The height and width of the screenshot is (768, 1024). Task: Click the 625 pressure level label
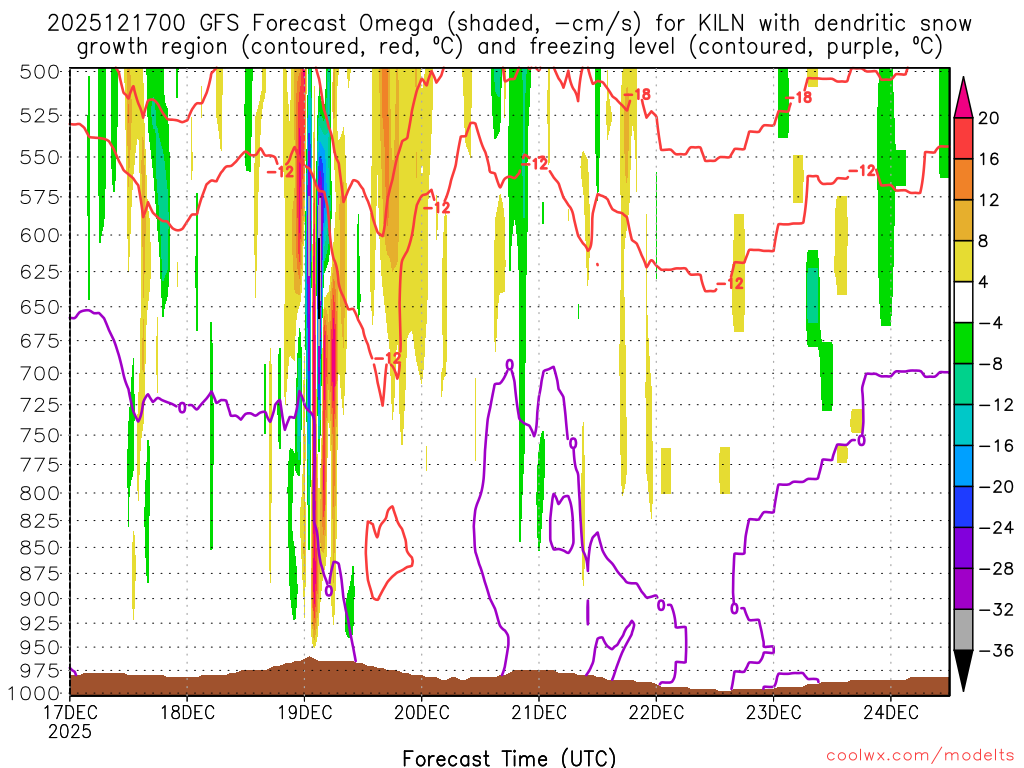[40, 272]
